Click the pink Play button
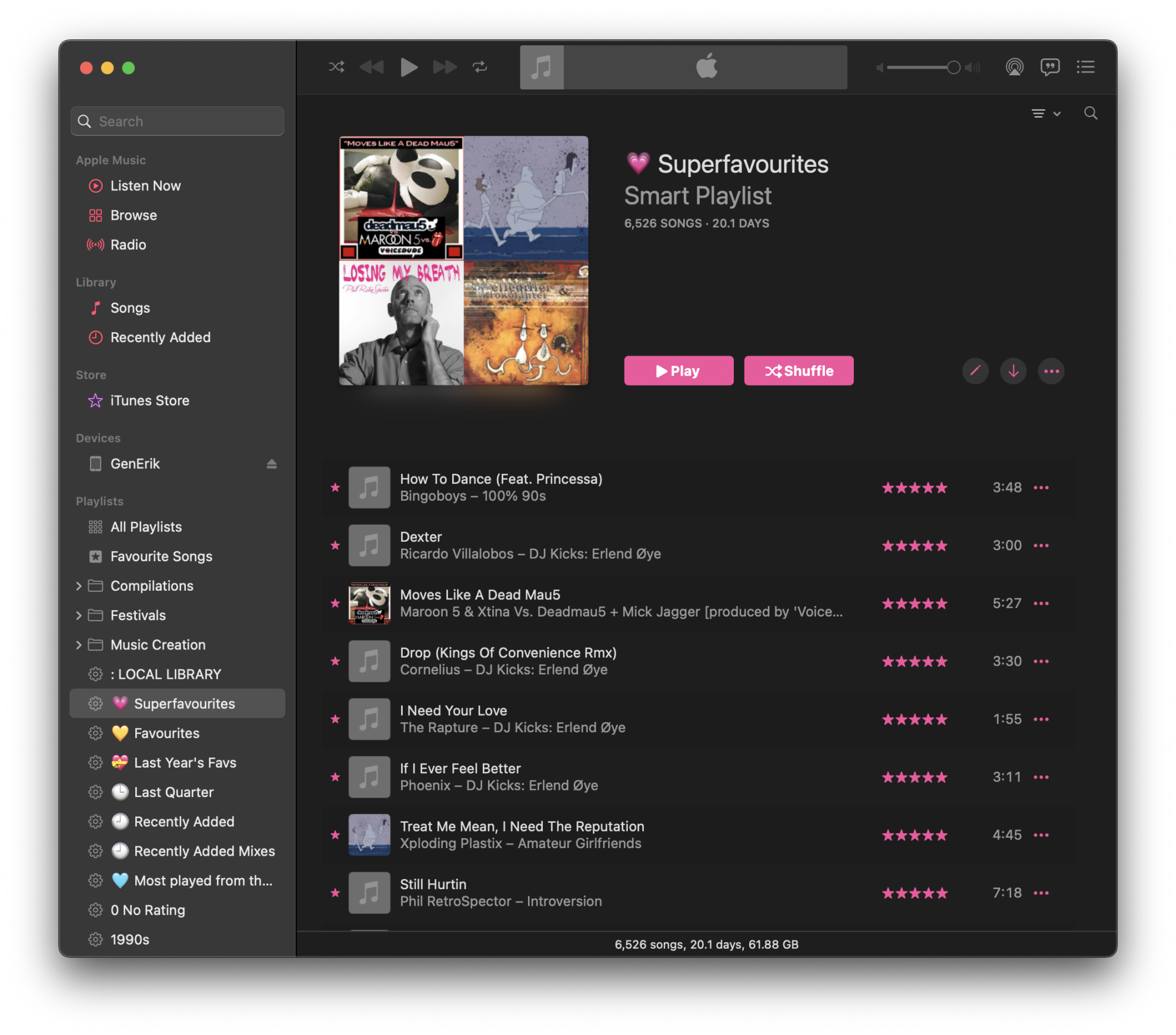 [x=679, y=371]
